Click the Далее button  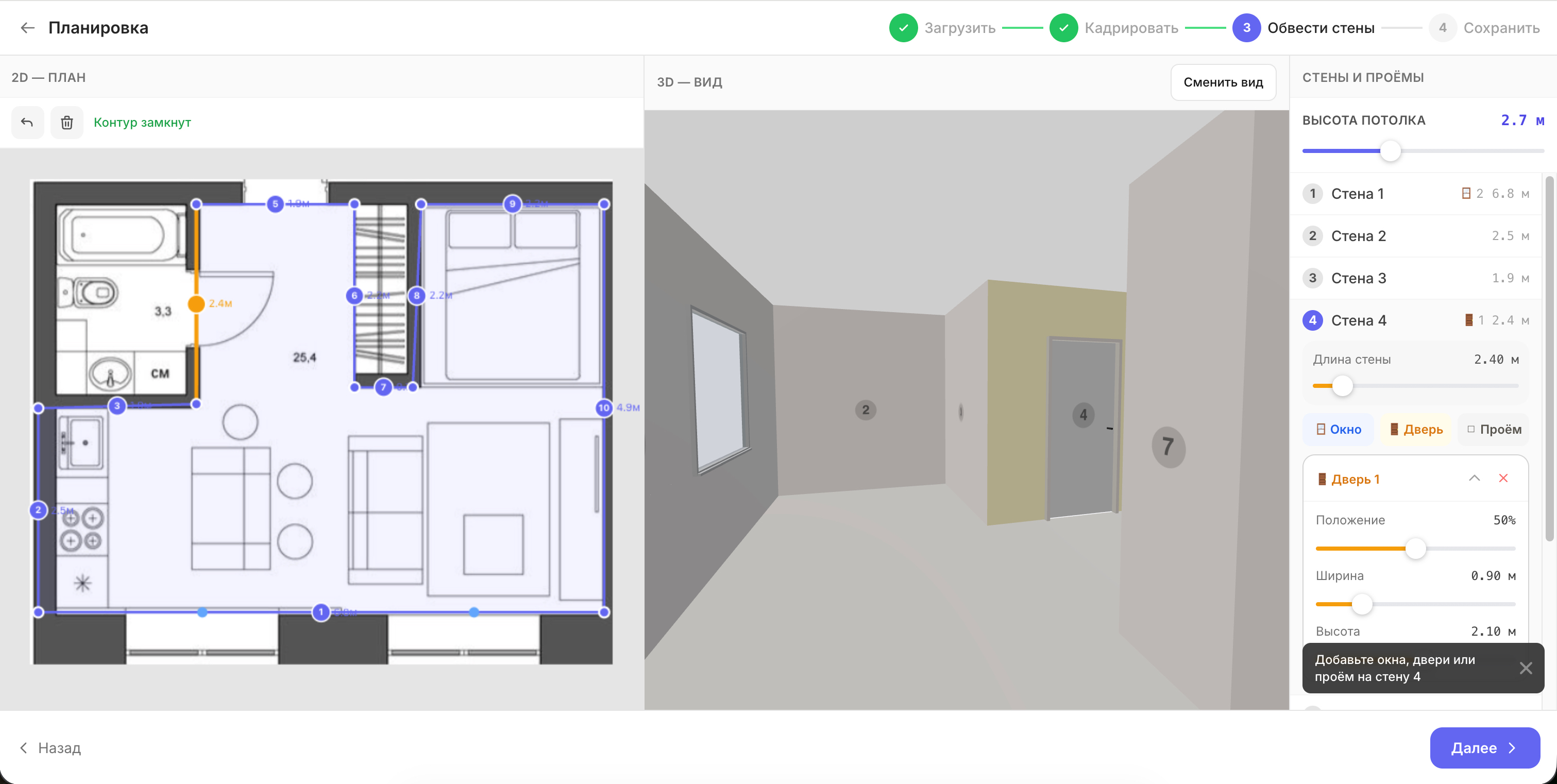(x=1484, y=748)
